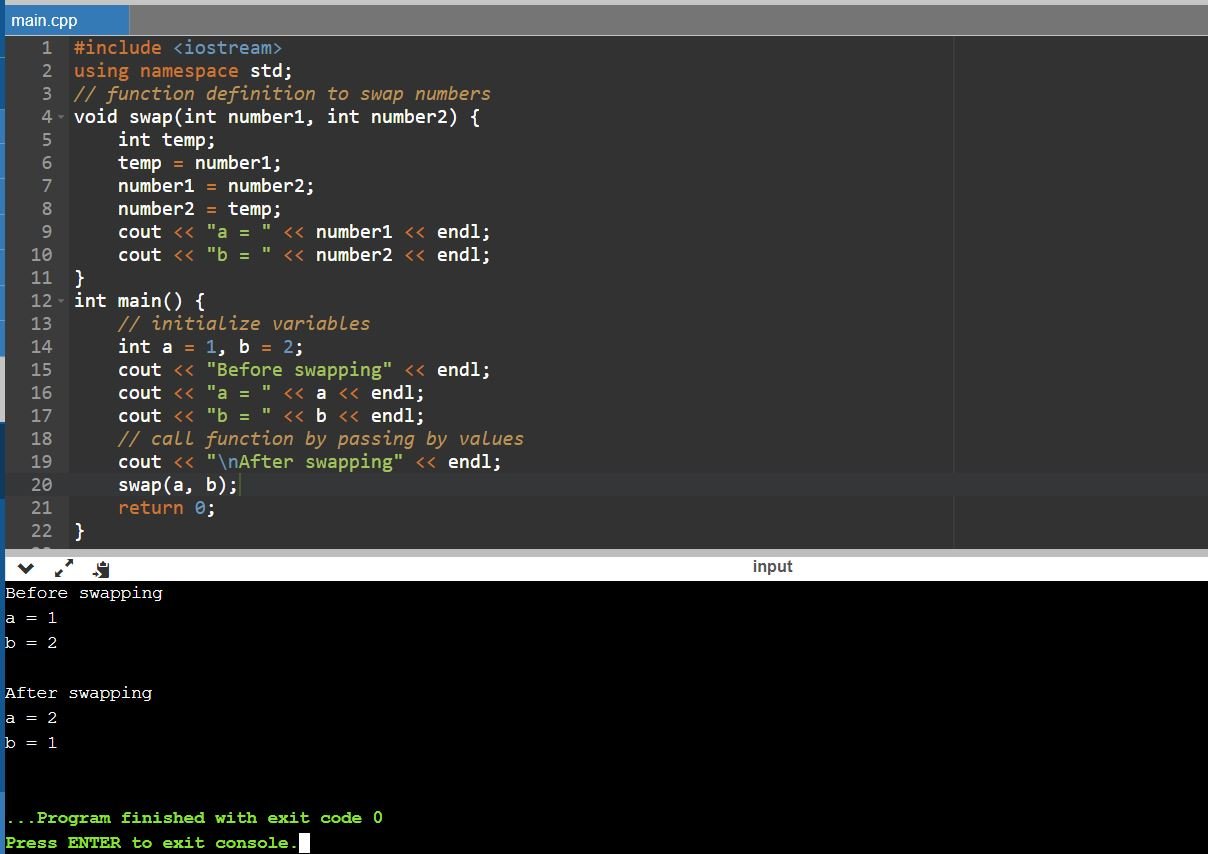Viewport: 1208px width, 854px height.
Task: Click line number 14 in the gutter
Action: click(41, 347)
